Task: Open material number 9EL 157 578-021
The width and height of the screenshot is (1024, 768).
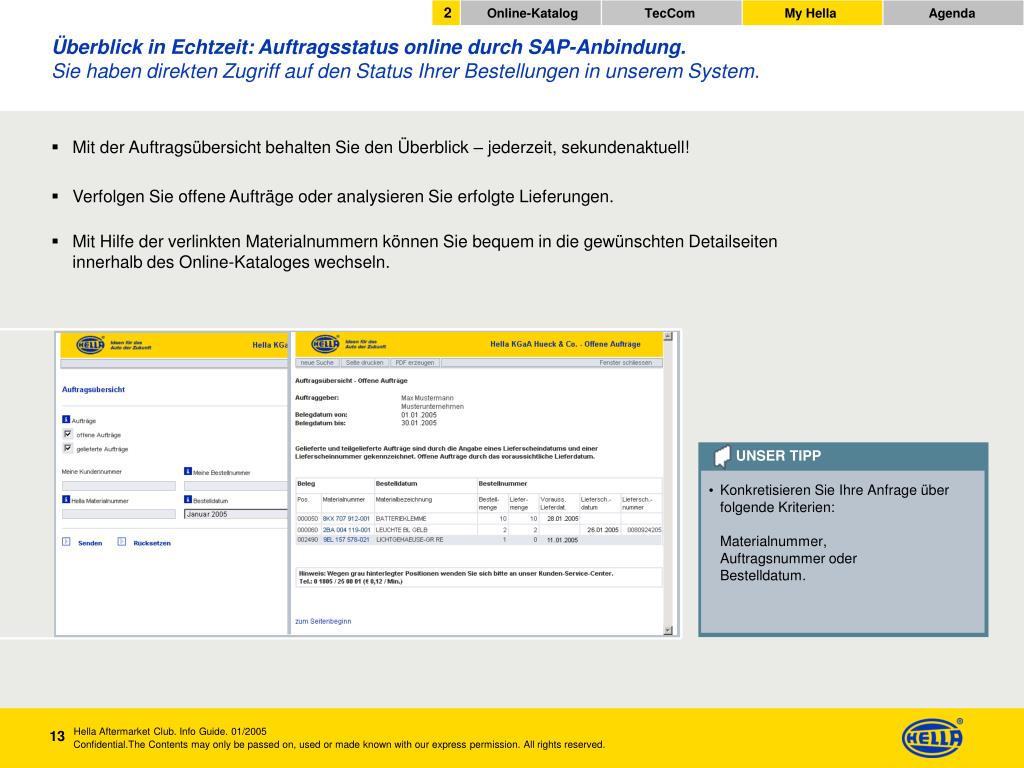Action: 346,540
